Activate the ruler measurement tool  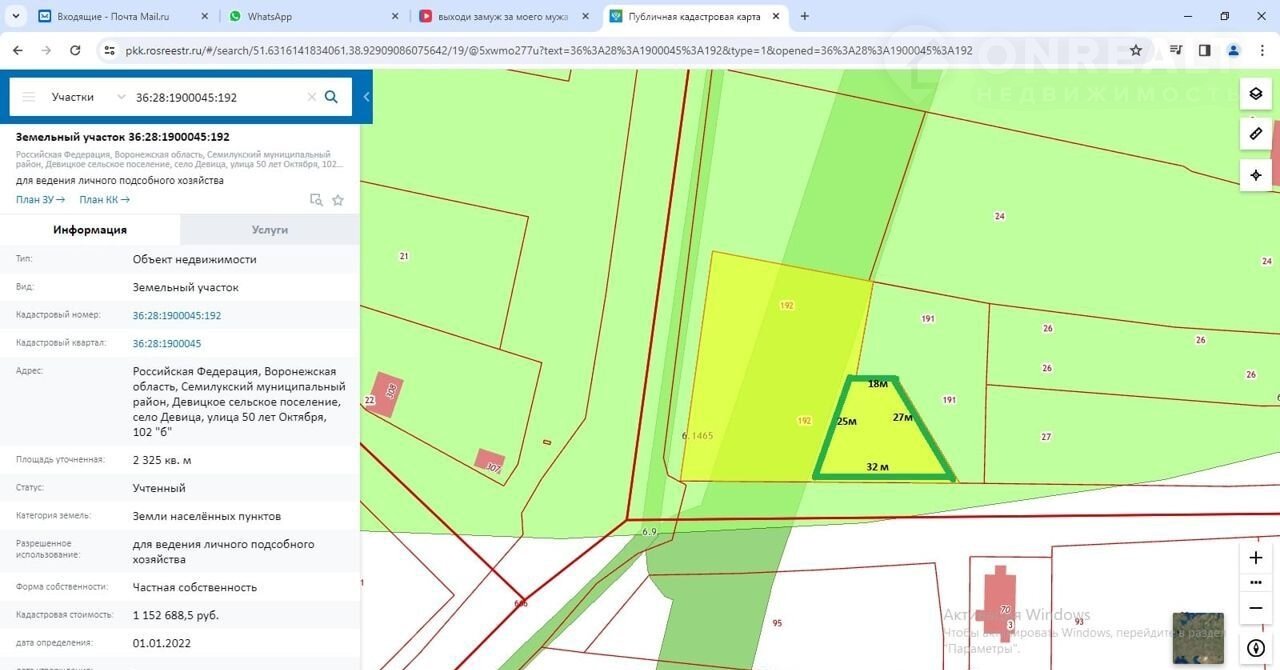pyautogui.click(x=1256, y=134)
